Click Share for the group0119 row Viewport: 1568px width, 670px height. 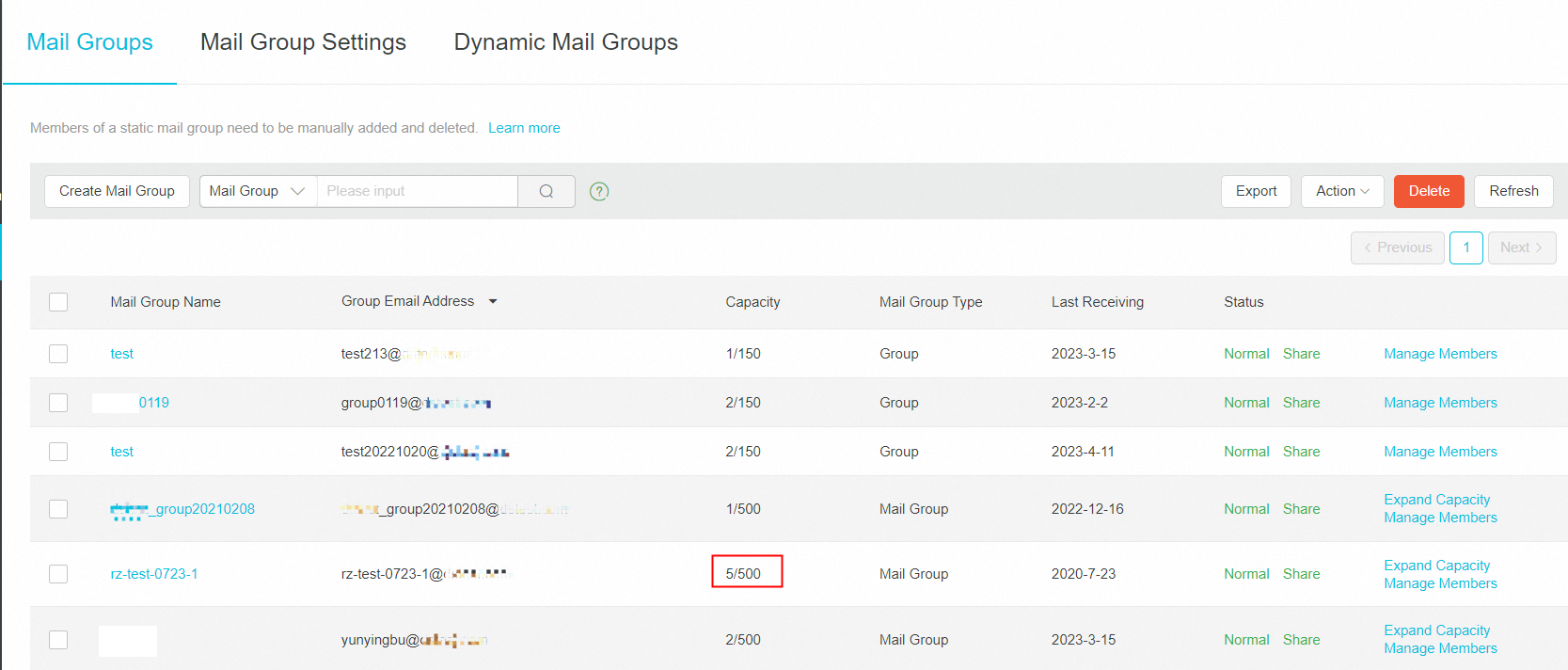click(x=1302, y=403)
